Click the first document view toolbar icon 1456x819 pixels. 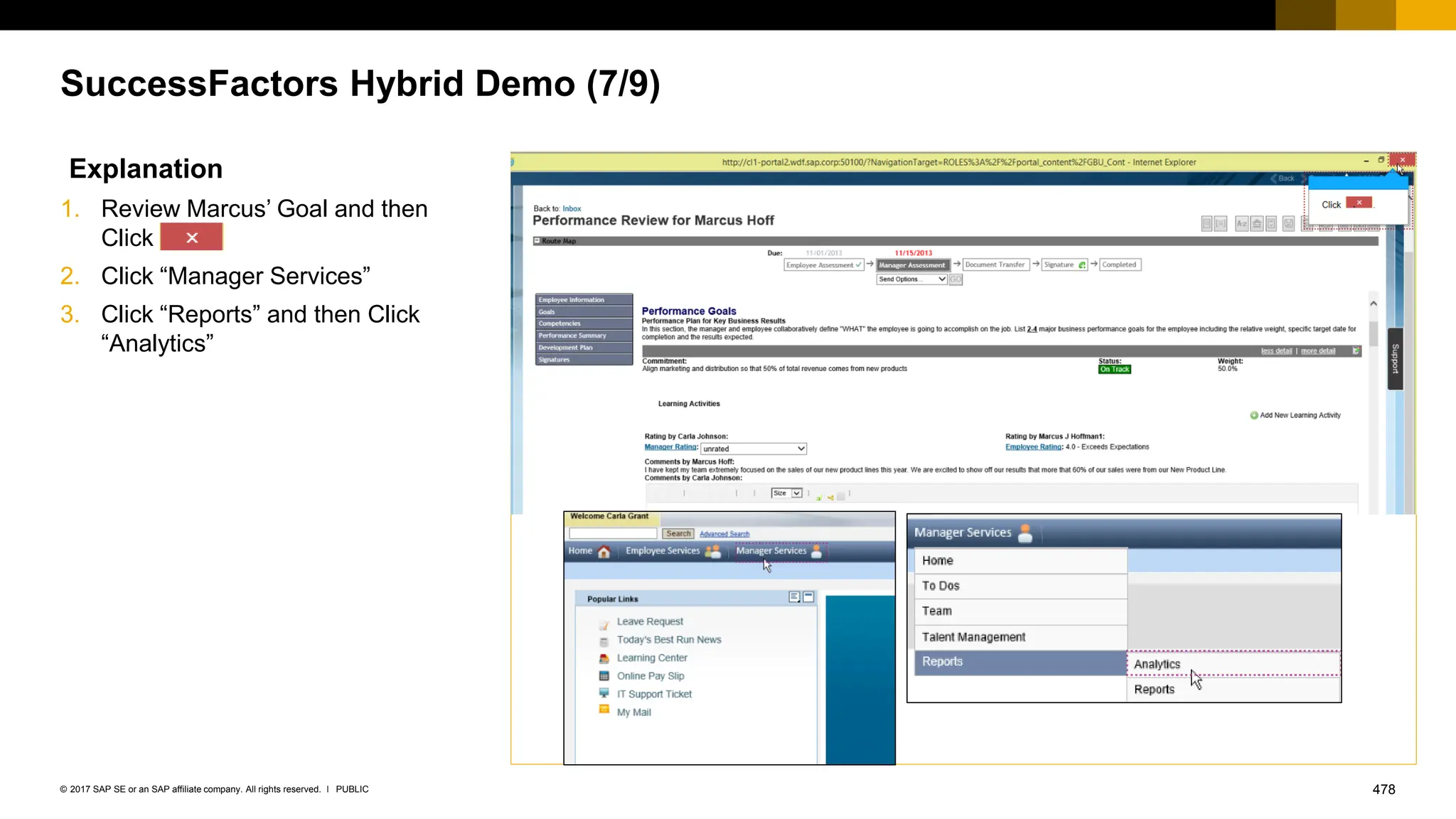click(1206, 224)
